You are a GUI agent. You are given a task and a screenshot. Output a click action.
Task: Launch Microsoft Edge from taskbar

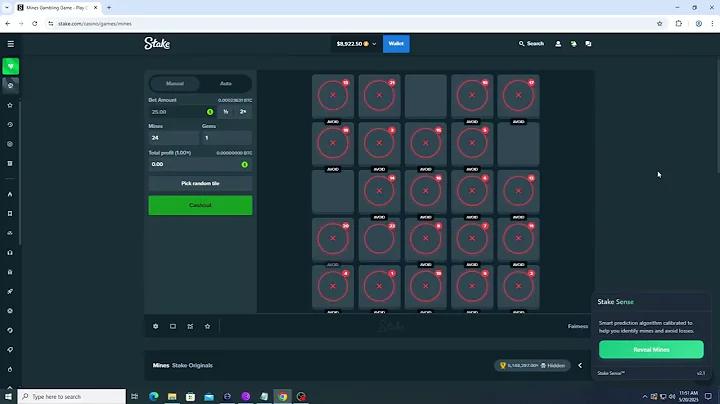[x=154, y=396]
